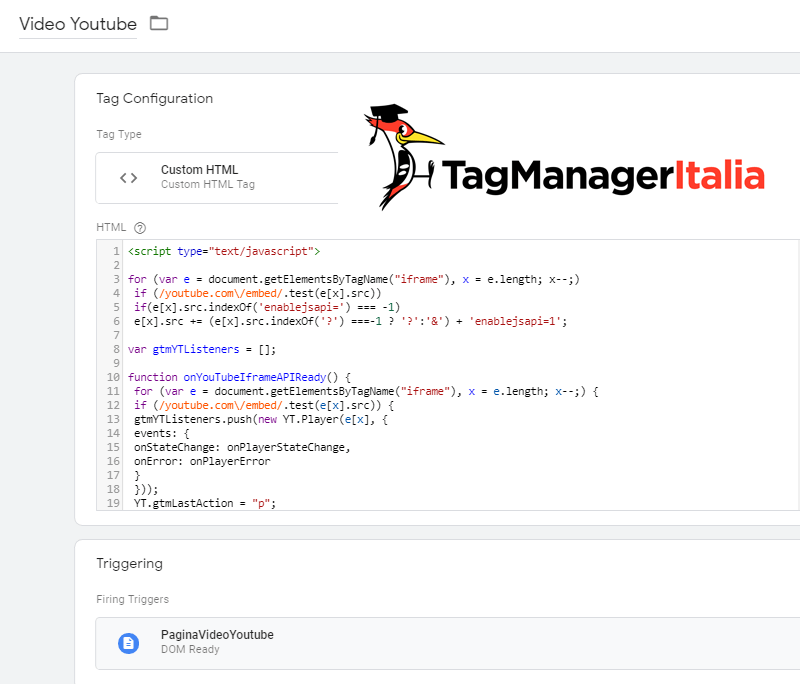Click the onStateChange: onPlayerStateChange line
Screen dimensions: 800x684
click(x=242, y=447)
